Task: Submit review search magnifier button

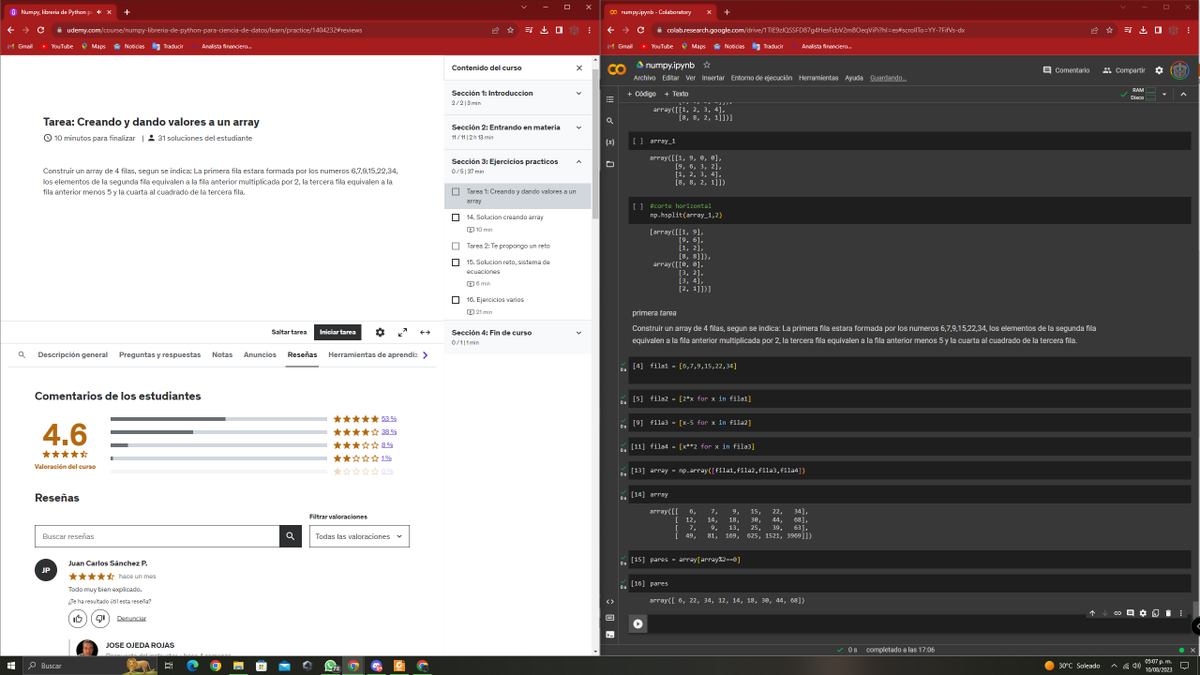Action: pos(290,536)
